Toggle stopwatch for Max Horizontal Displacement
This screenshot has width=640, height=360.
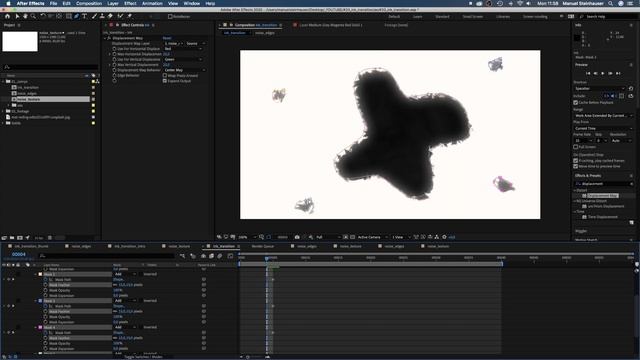click(114, 54)
